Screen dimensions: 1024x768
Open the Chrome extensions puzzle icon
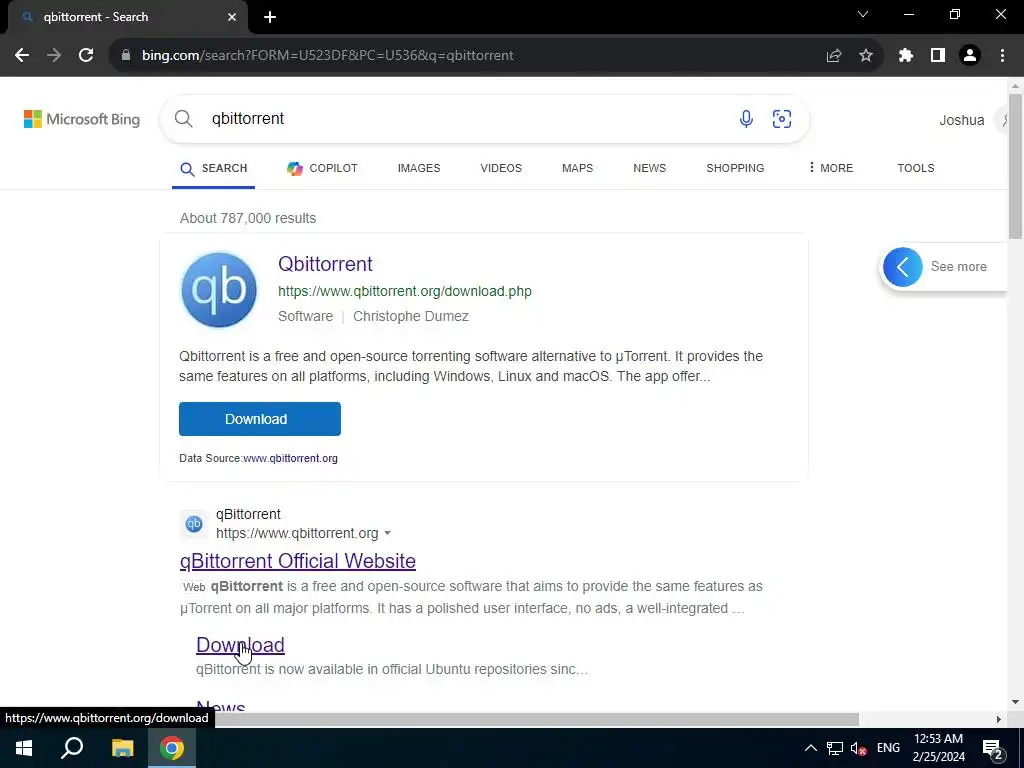click(x=906, y=56)
